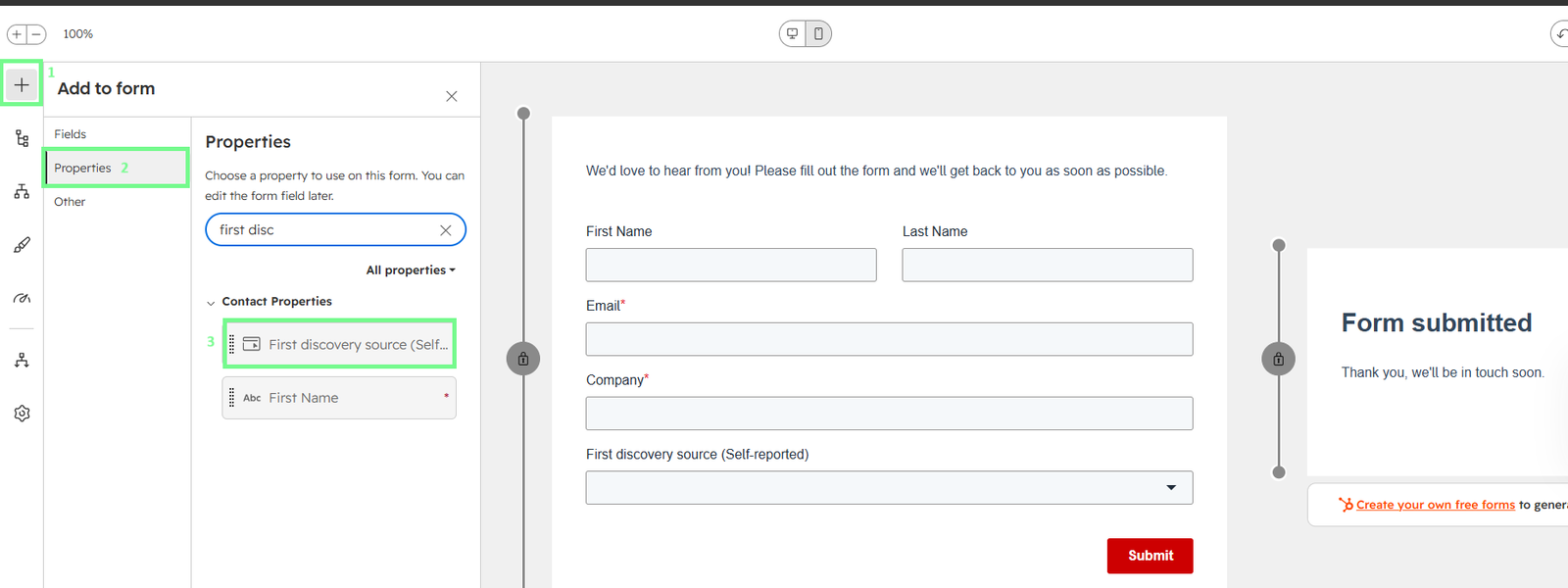Viewport: 1568px width, 588px height.
Task: Click the property search box
Action: (335, 229)
